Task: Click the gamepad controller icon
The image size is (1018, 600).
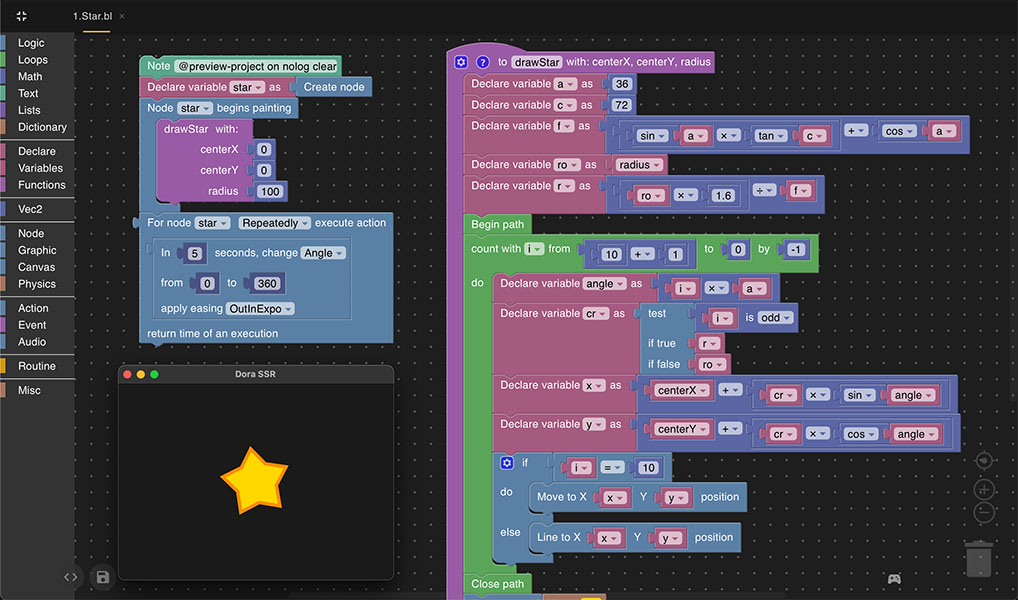Action: [894, 579]
